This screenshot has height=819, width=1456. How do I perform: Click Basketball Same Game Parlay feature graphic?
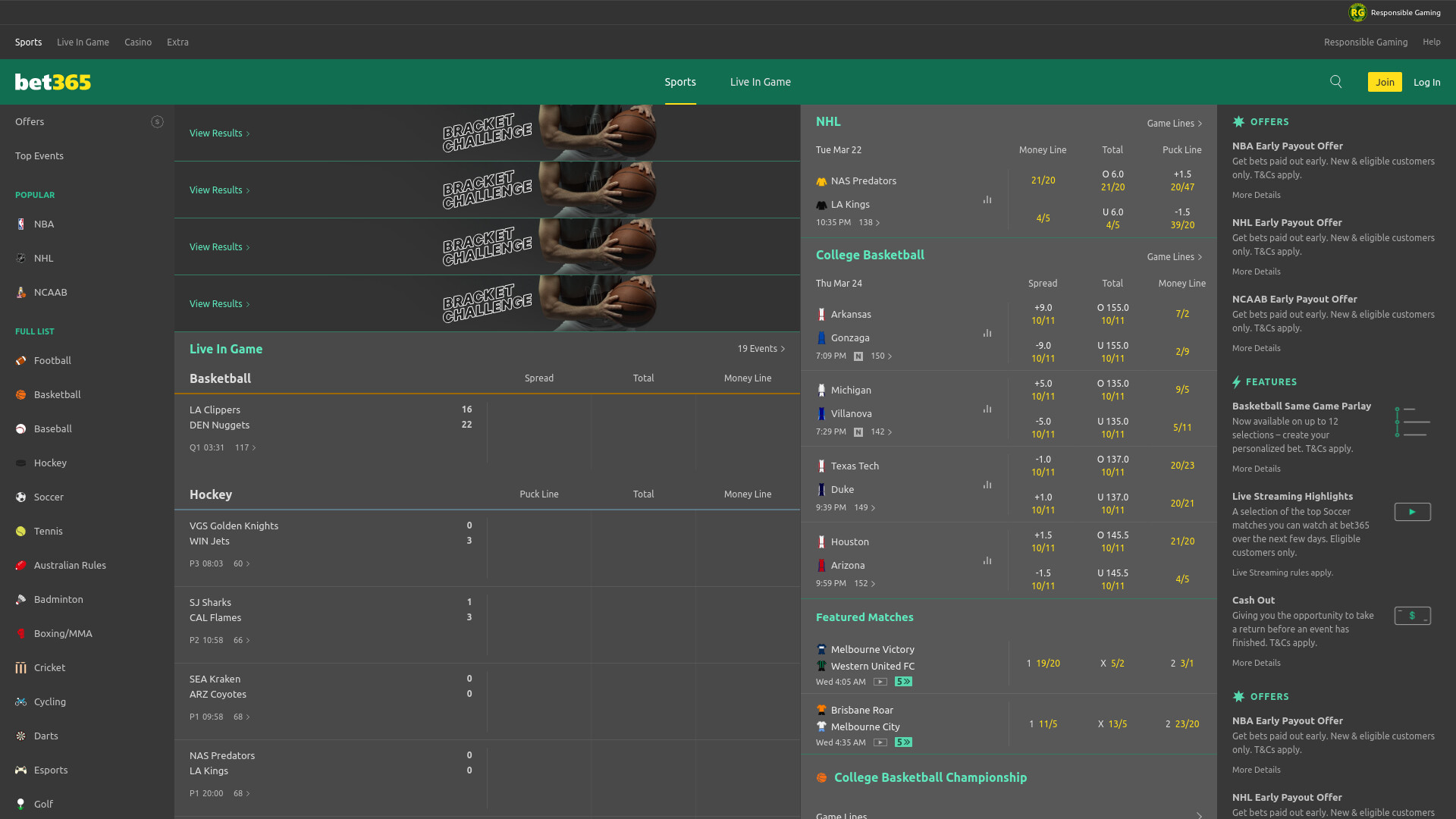click(1412, 422)
